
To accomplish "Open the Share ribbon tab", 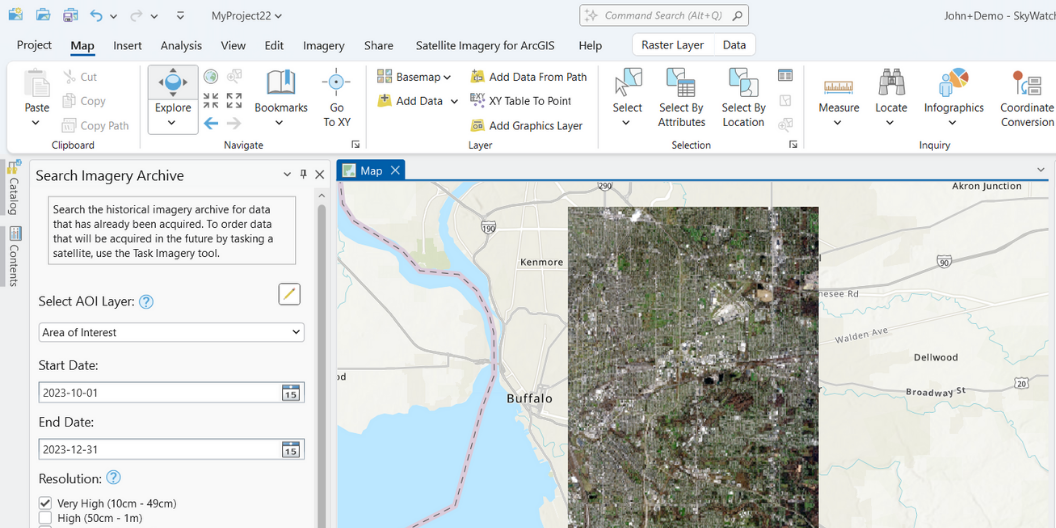I will (x=378, y=45).
